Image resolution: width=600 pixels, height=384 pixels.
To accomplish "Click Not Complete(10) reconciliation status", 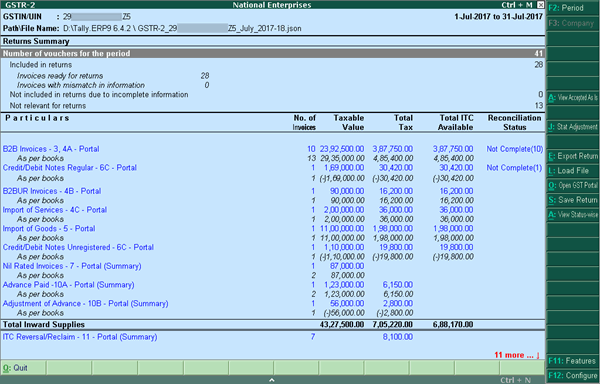I will [x=515, y=149].
